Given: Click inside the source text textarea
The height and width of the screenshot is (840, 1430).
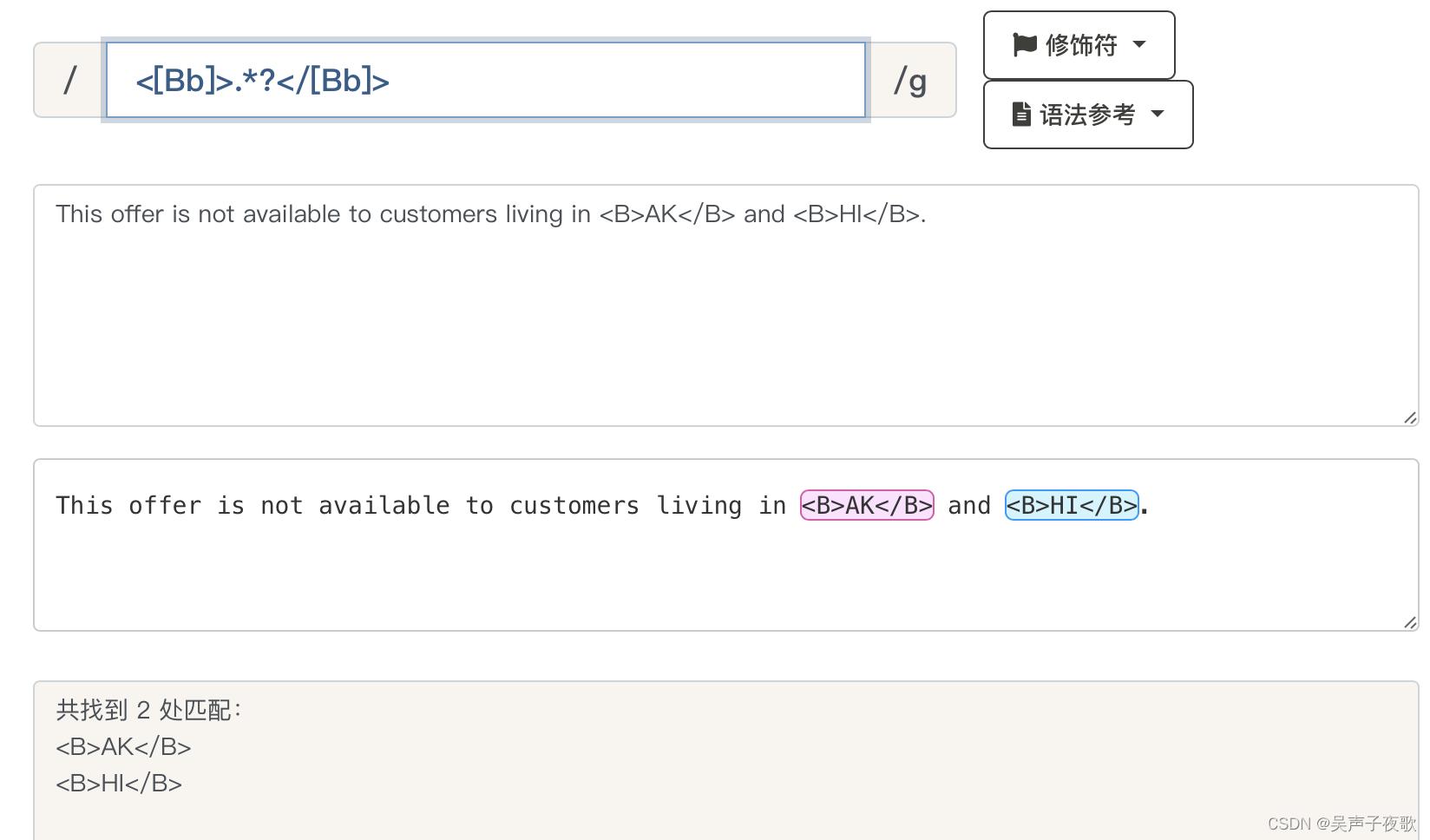Looking at the screenshot, I should point(725,305).
